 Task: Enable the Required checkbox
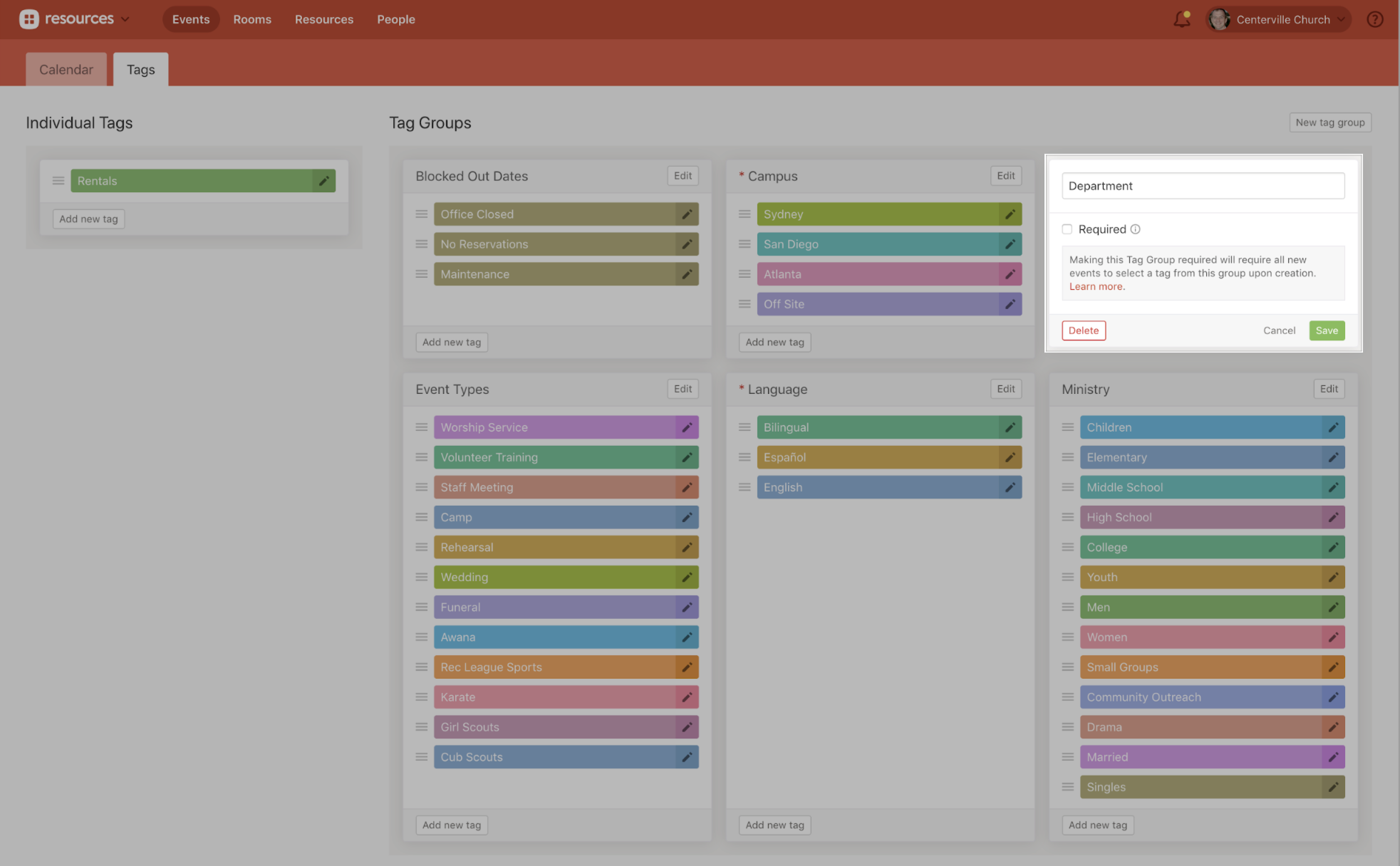click(x=1067, y=229)
